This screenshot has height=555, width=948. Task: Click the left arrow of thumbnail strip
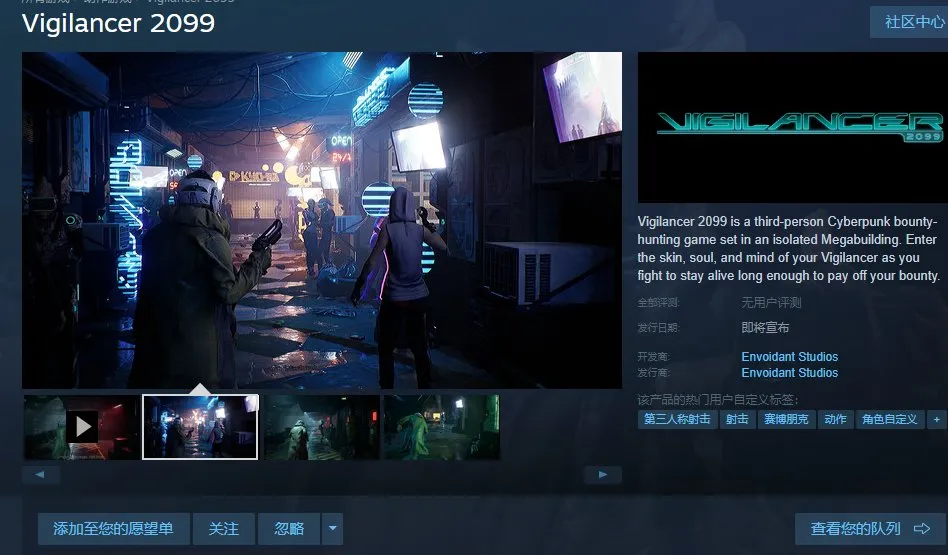41,475
